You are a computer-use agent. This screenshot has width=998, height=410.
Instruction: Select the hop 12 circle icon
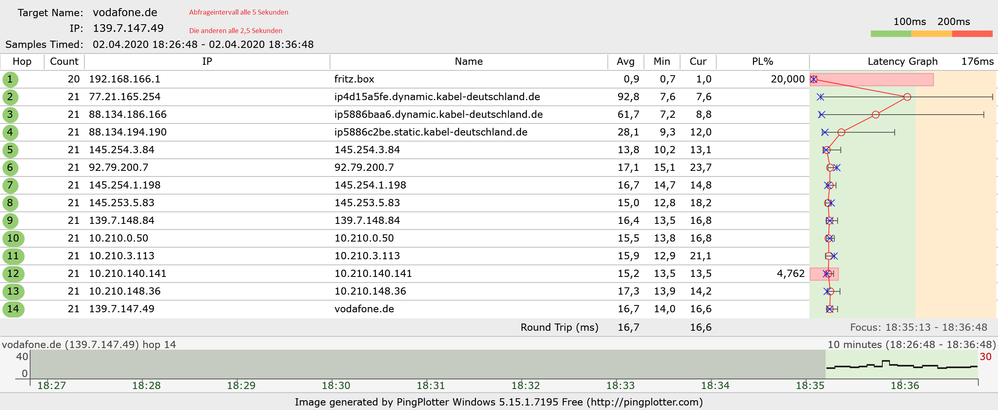11,273
